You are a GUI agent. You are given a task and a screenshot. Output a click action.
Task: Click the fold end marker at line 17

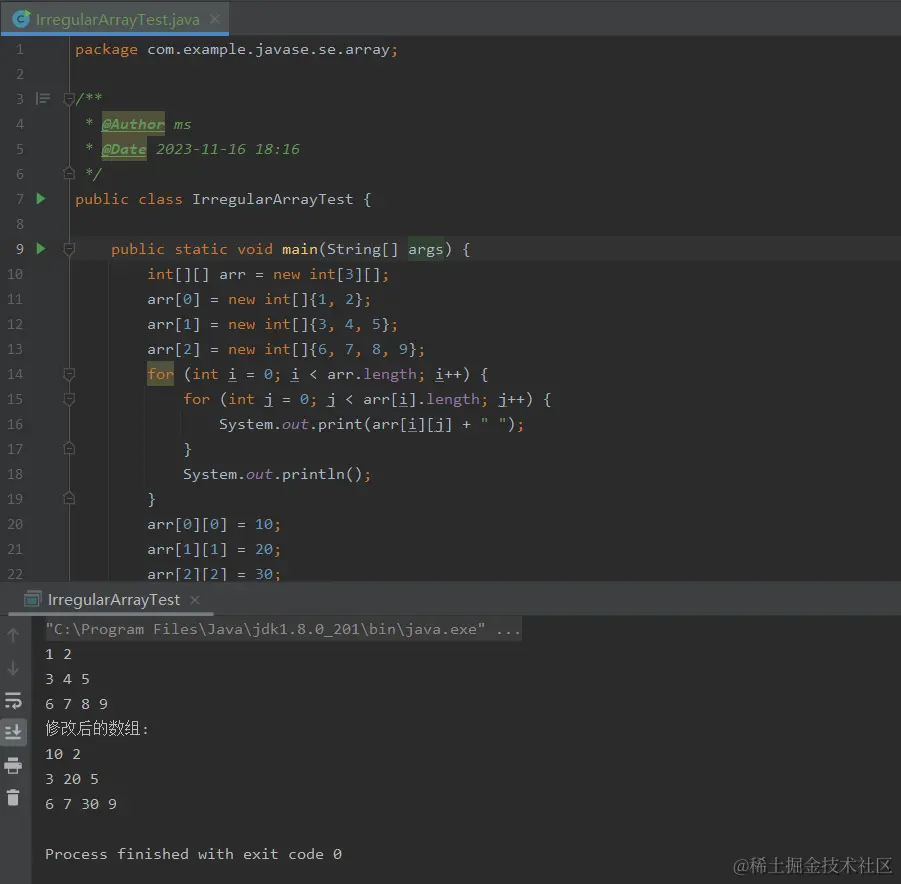69,448
